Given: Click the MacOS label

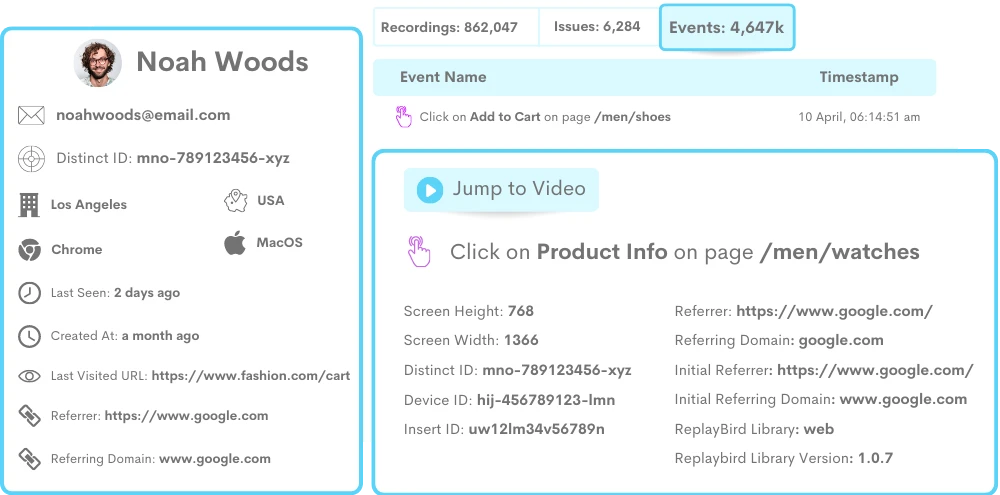Looking at the screenshot, I should tap(279, 242).
